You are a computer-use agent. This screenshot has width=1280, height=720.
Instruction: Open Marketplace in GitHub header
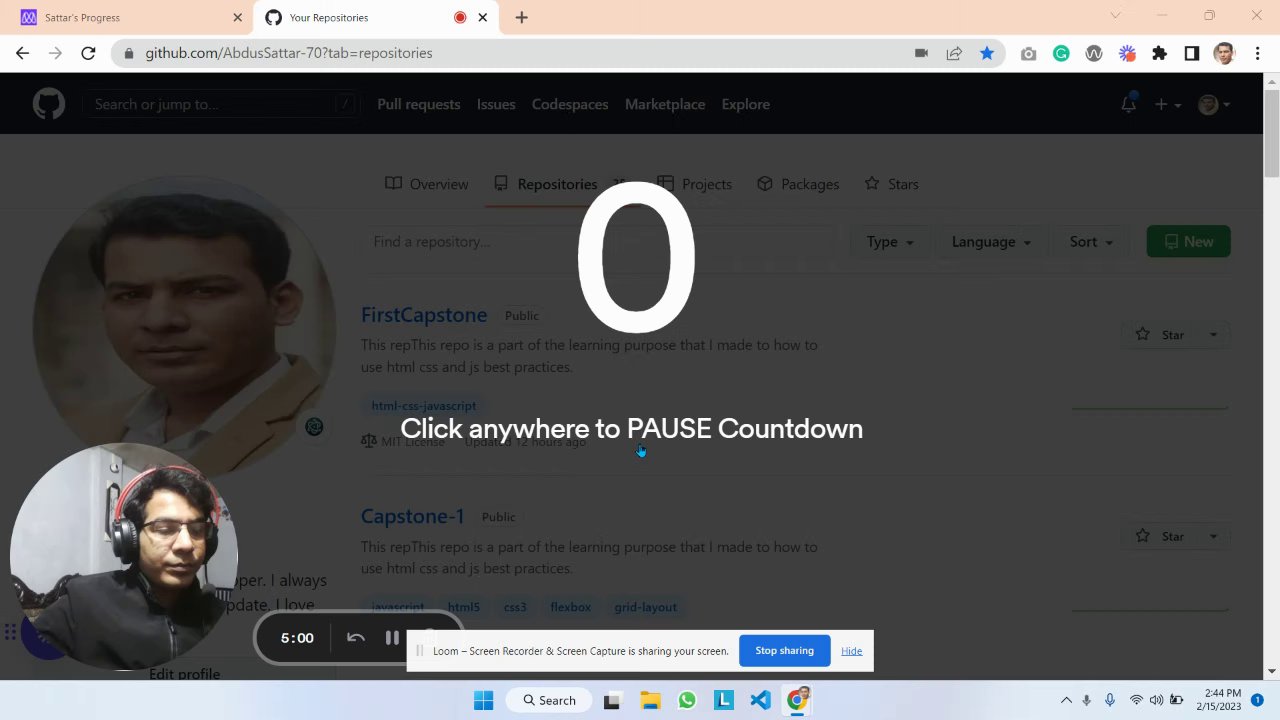click(665, 104)
